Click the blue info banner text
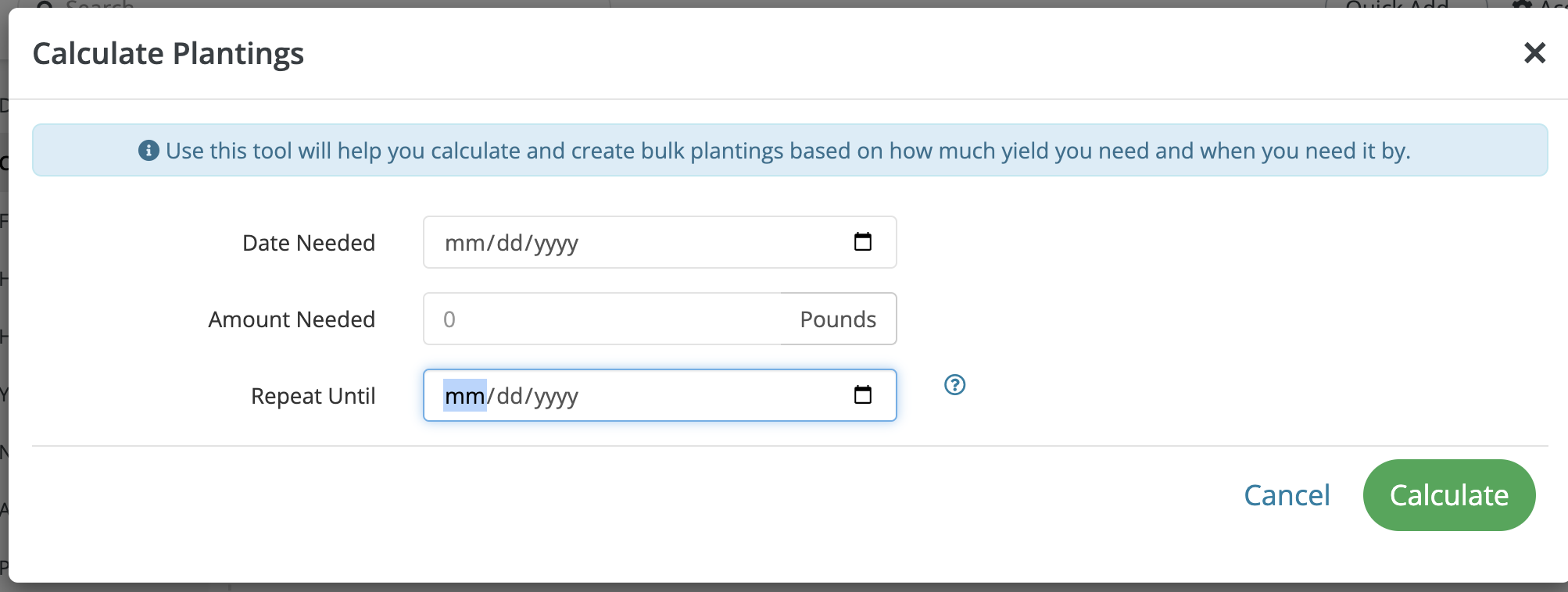 pyautogui.click(x=788, y=150)
